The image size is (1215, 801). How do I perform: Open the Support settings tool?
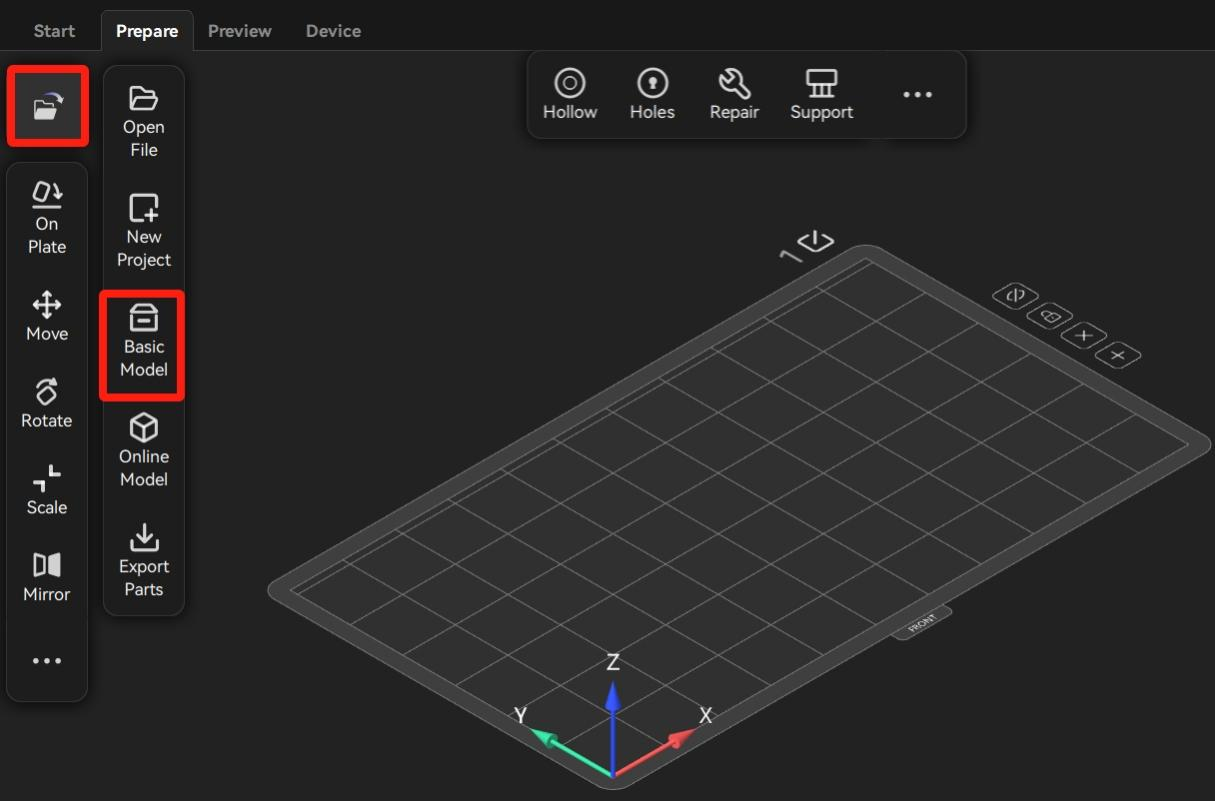click(x=821, y=95)
